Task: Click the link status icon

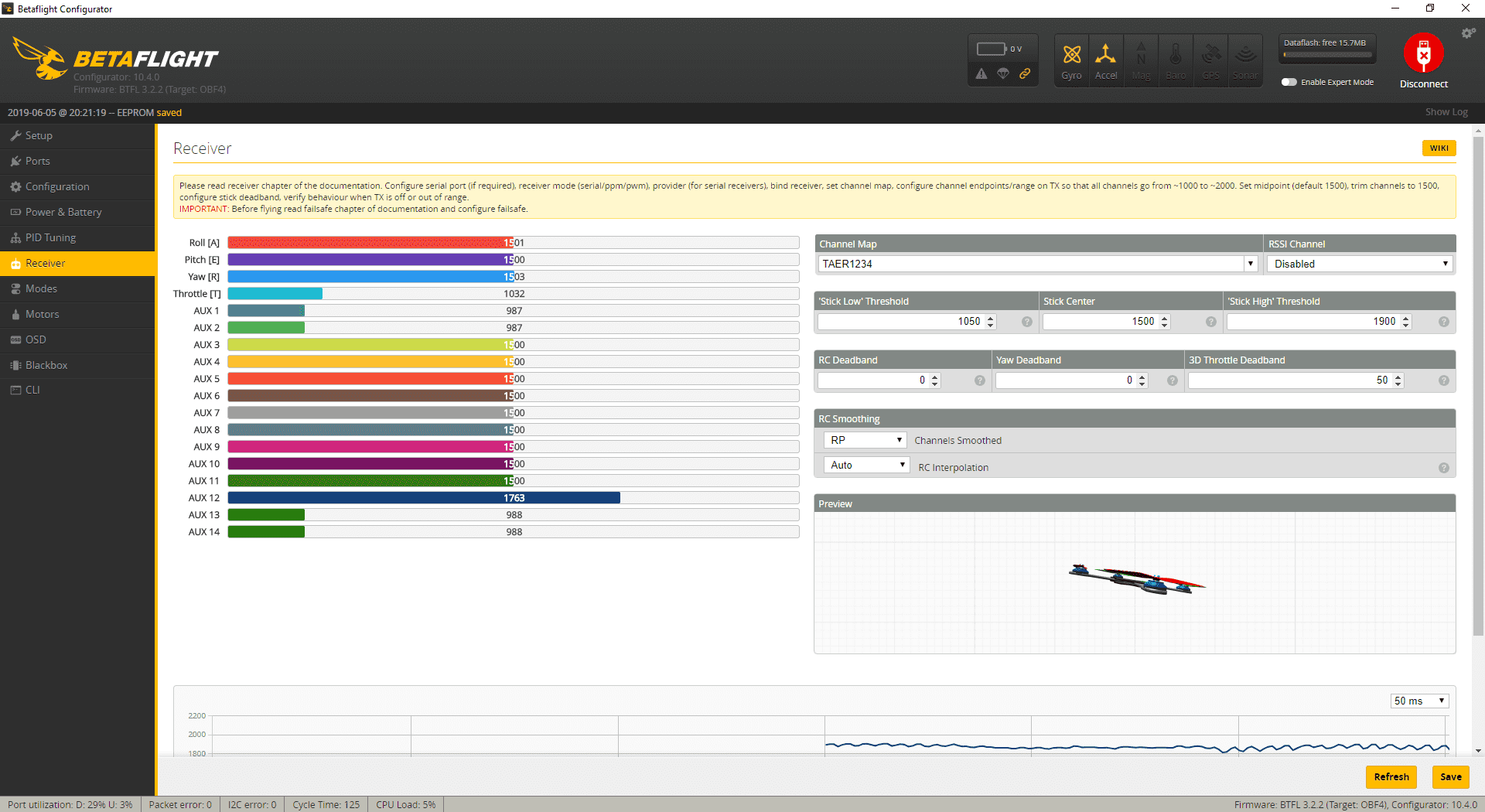Action: point(1025,73)
